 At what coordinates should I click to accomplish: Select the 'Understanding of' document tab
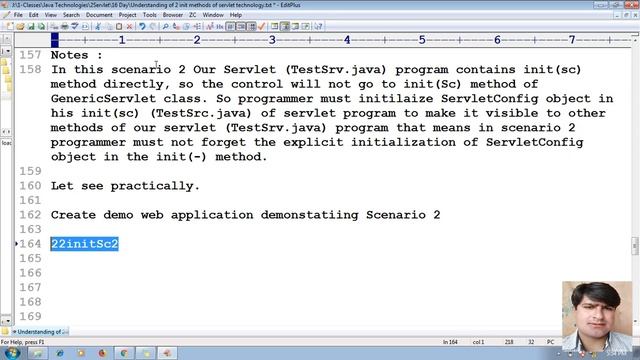click(40, 332)
